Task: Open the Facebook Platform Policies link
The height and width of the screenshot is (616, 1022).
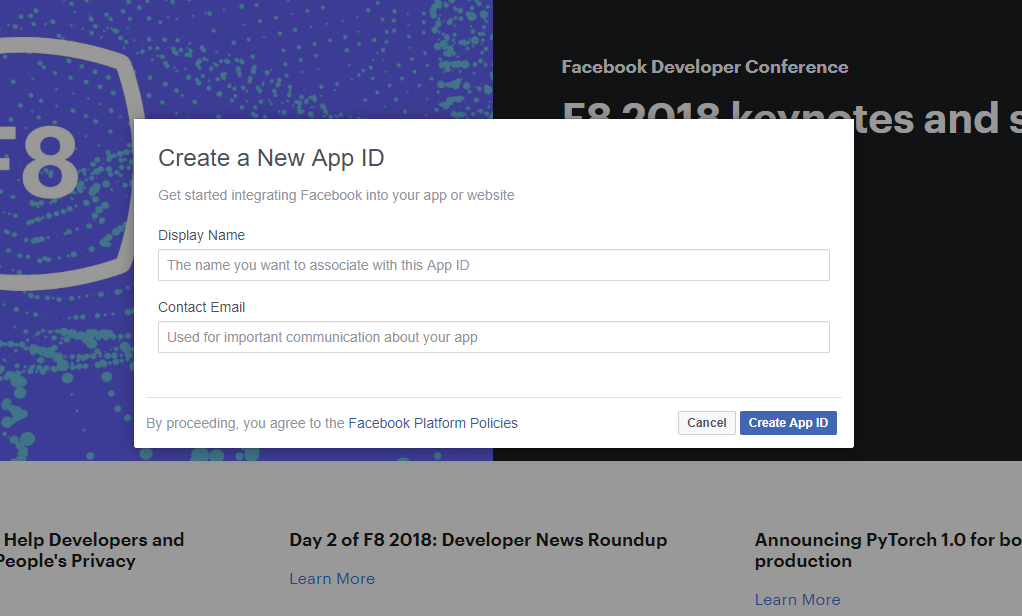Action: pos(433,423)
